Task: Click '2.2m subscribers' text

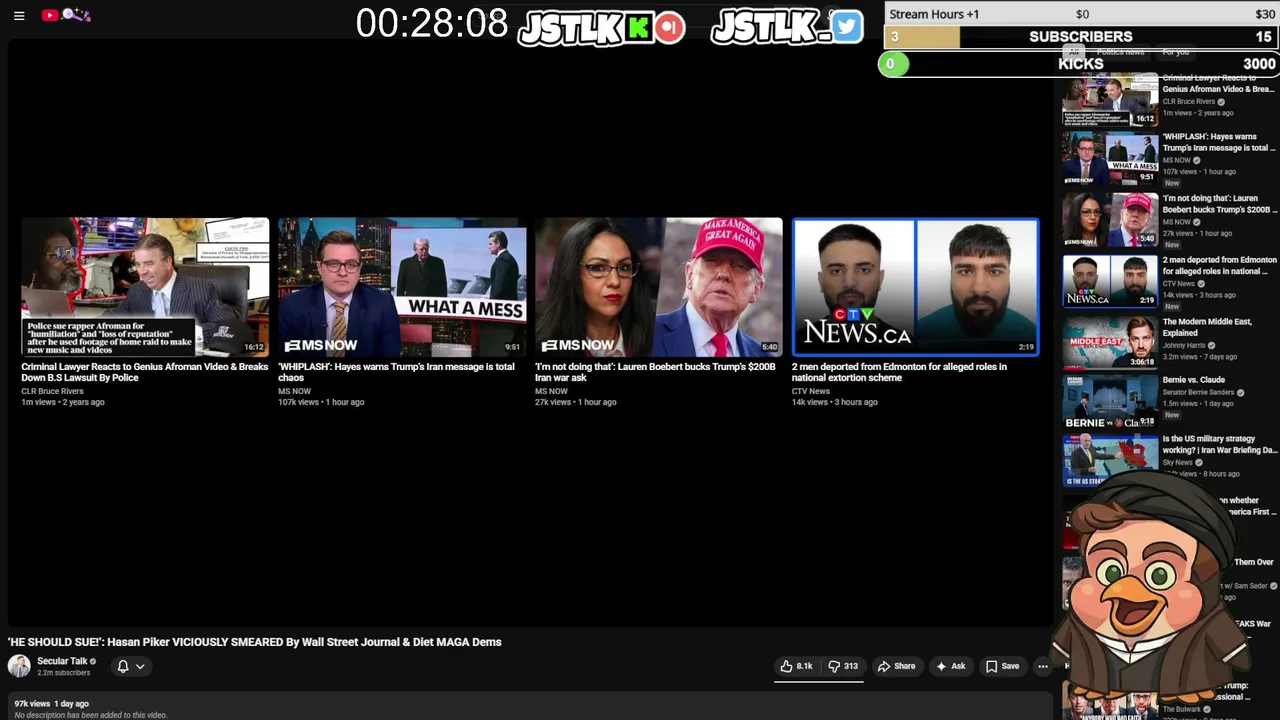Action: point(63,673)
